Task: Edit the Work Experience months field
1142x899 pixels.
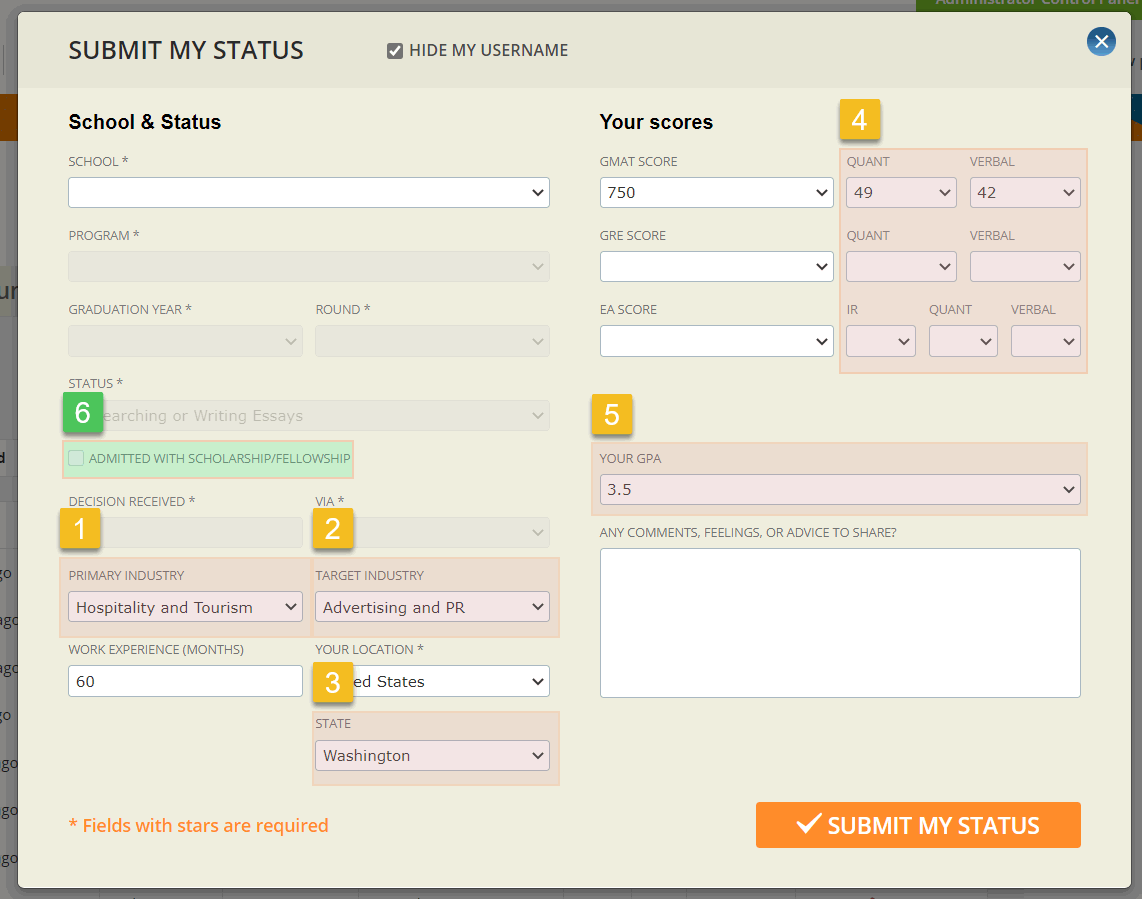Action: pos(184,681)
